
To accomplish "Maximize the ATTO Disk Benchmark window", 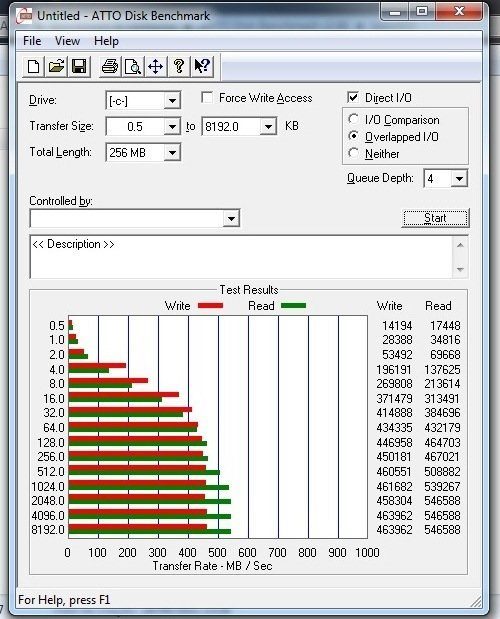I will point(422,12).
